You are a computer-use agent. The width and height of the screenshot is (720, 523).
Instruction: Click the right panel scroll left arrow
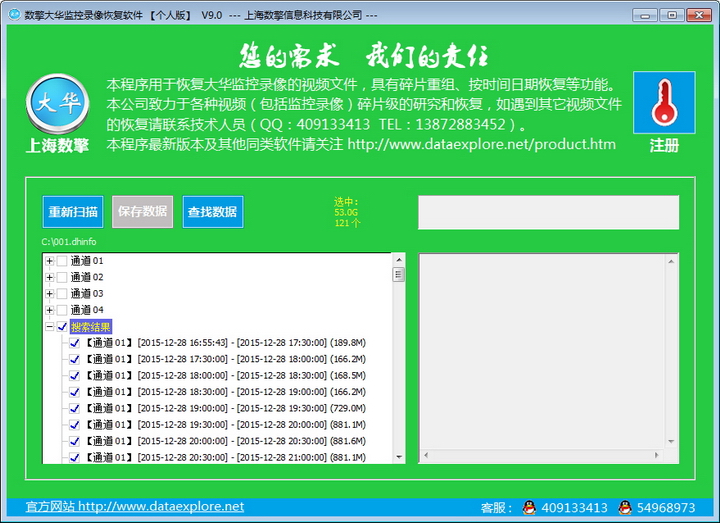click(426, 455)
